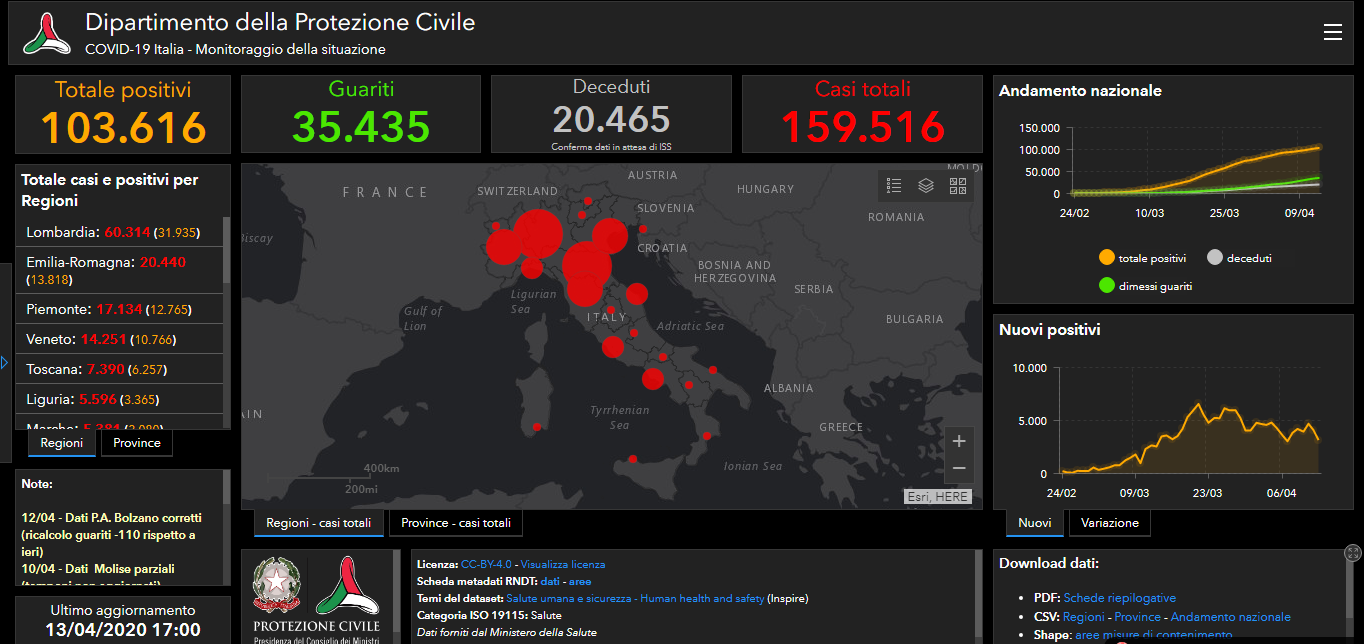Expand the collapsed left side panel arrow
The image size is (1364, 644).
click(5, 362)
